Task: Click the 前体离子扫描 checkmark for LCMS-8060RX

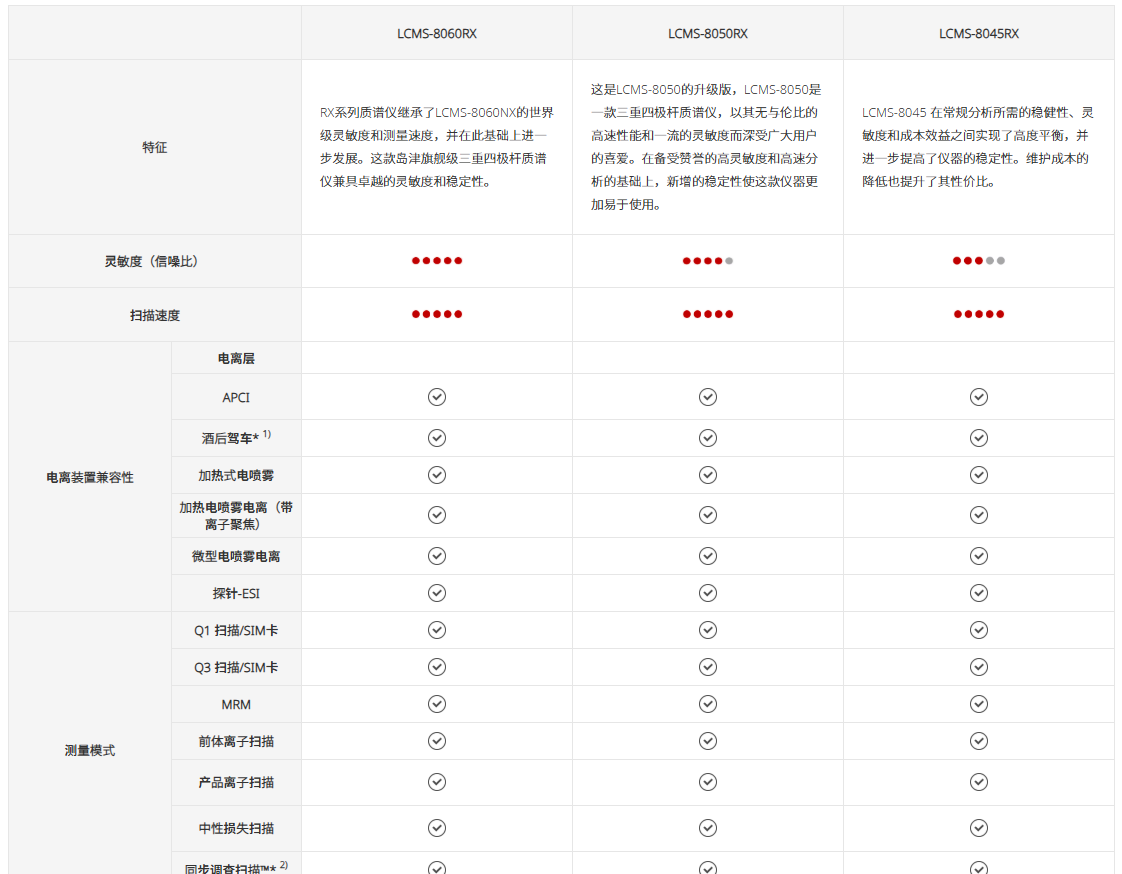Action: (x=436, y=741)
